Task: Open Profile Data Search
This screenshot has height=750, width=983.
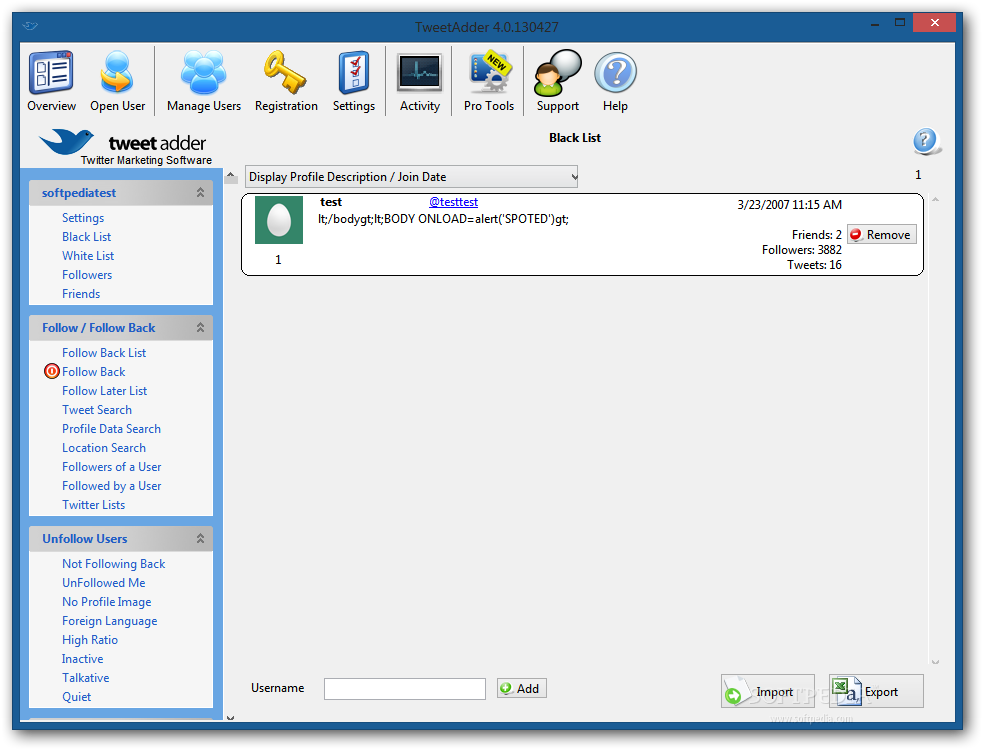Action: click(x=112, y=428)
